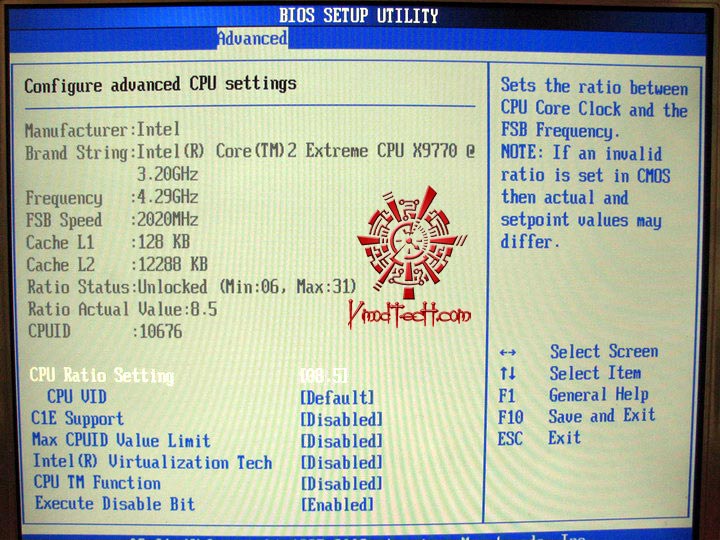Click the F1 General Help legend
This screenshot has height=540, width=720.
[x=574, y=395]
